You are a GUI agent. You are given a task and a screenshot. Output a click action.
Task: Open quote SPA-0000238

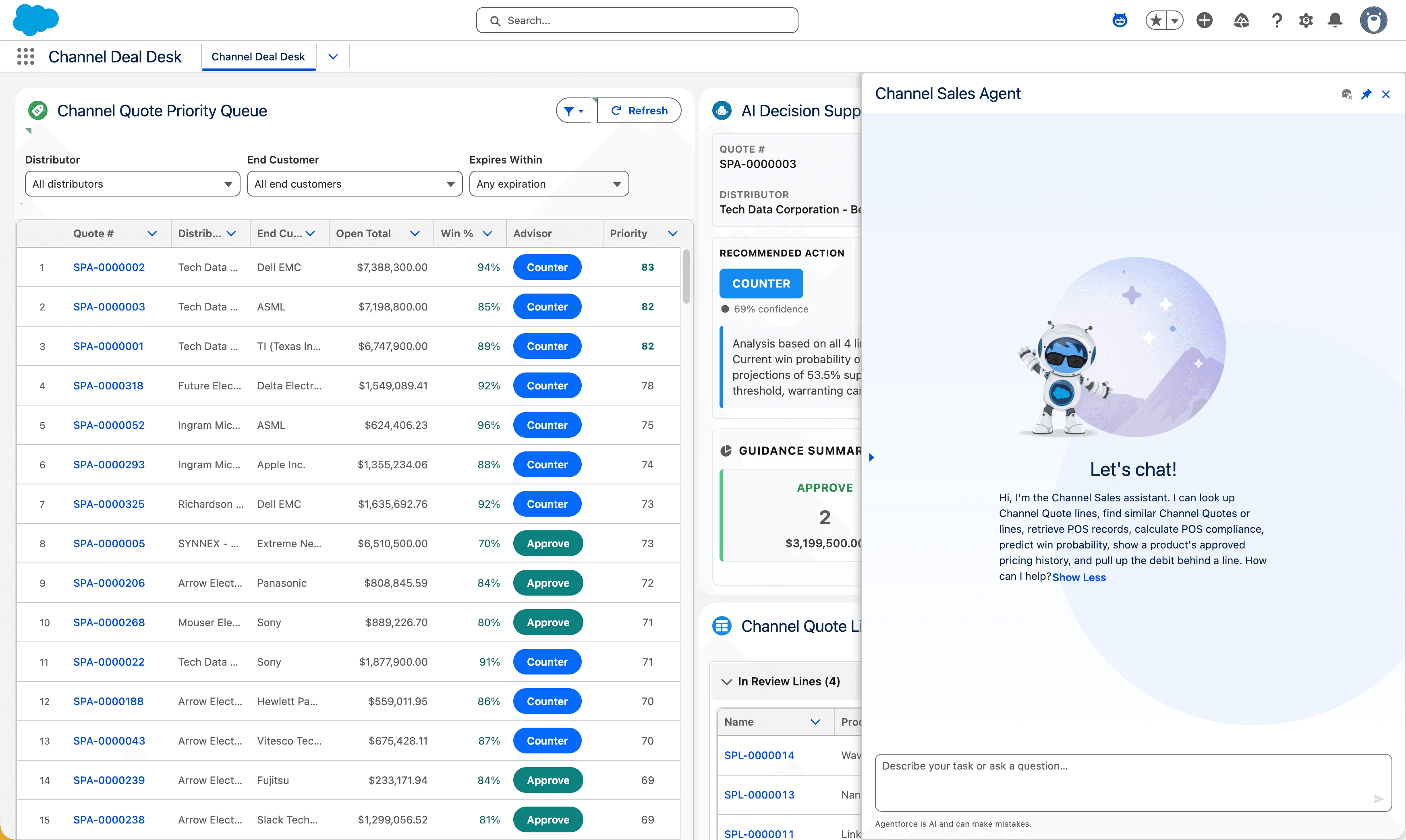(x=109, y=819)
